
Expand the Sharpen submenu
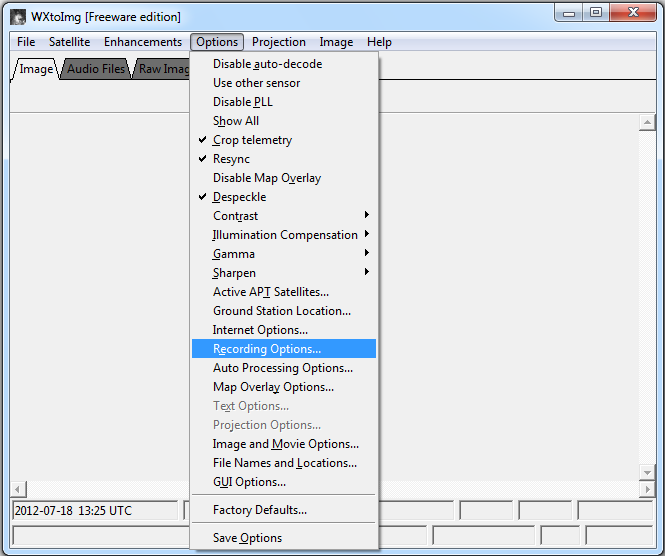pos(284,273)
